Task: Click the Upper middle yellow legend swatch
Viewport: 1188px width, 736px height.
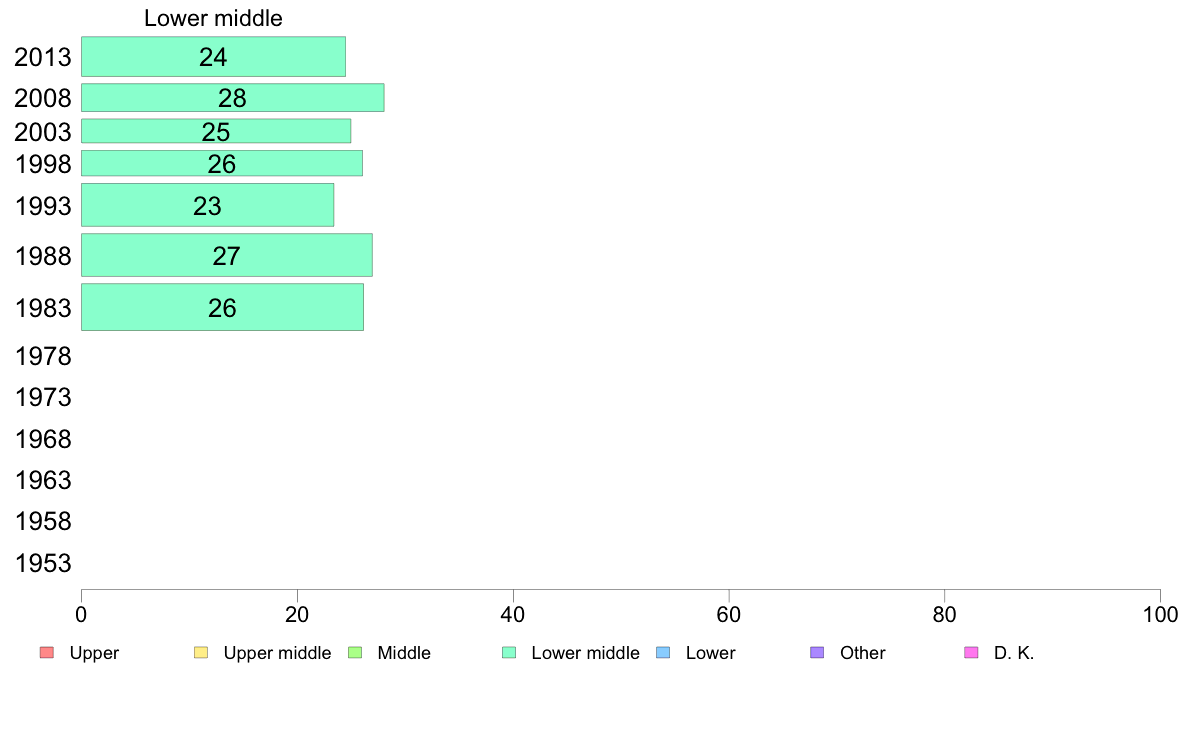Action: [x=201, y=653]
